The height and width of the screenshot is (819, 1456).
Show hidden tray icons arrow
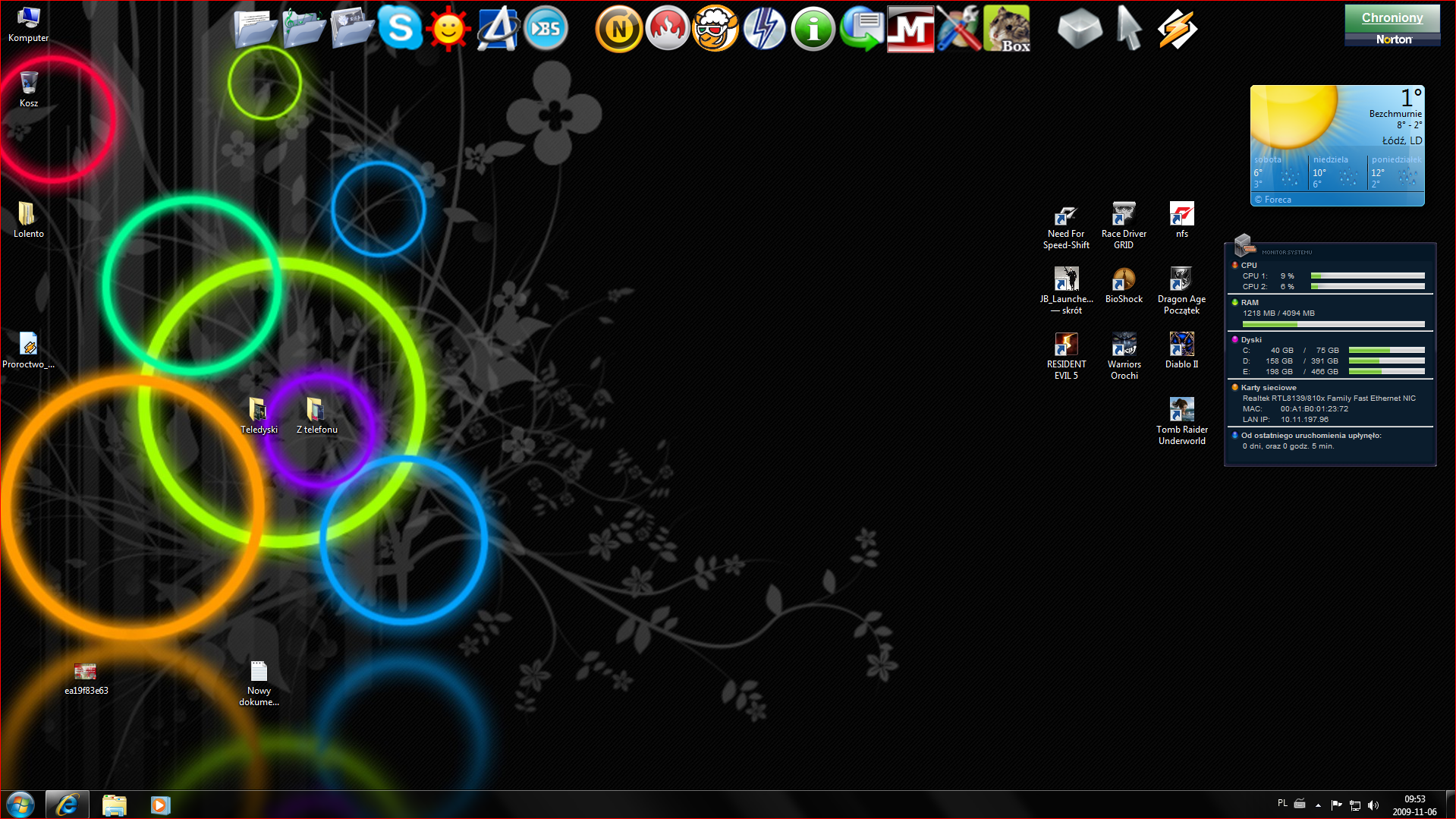[1318, 805]
